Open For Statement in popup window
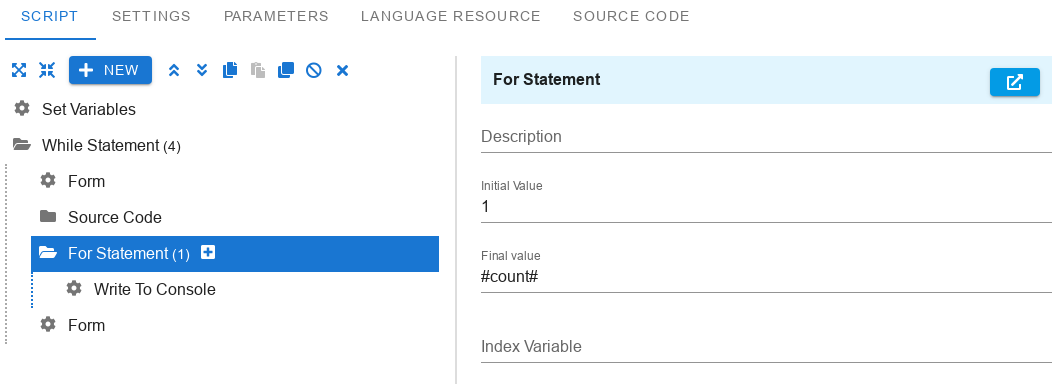Viewport: 1062px width, 384px height. 1015,83
